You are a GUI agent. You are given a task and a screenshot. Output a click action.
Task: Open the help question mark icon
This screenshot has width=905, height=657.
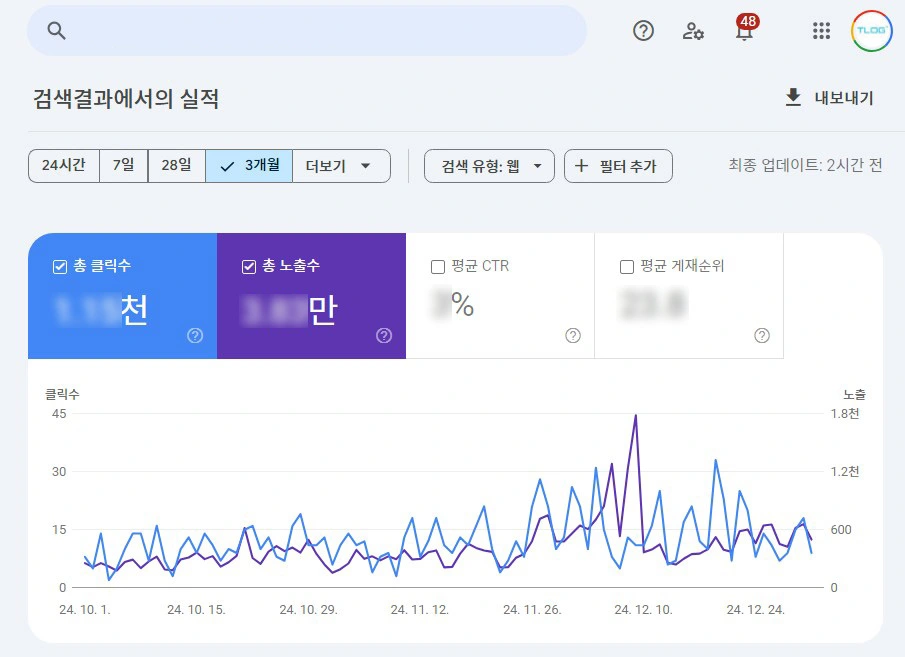(x=644, y=31)
